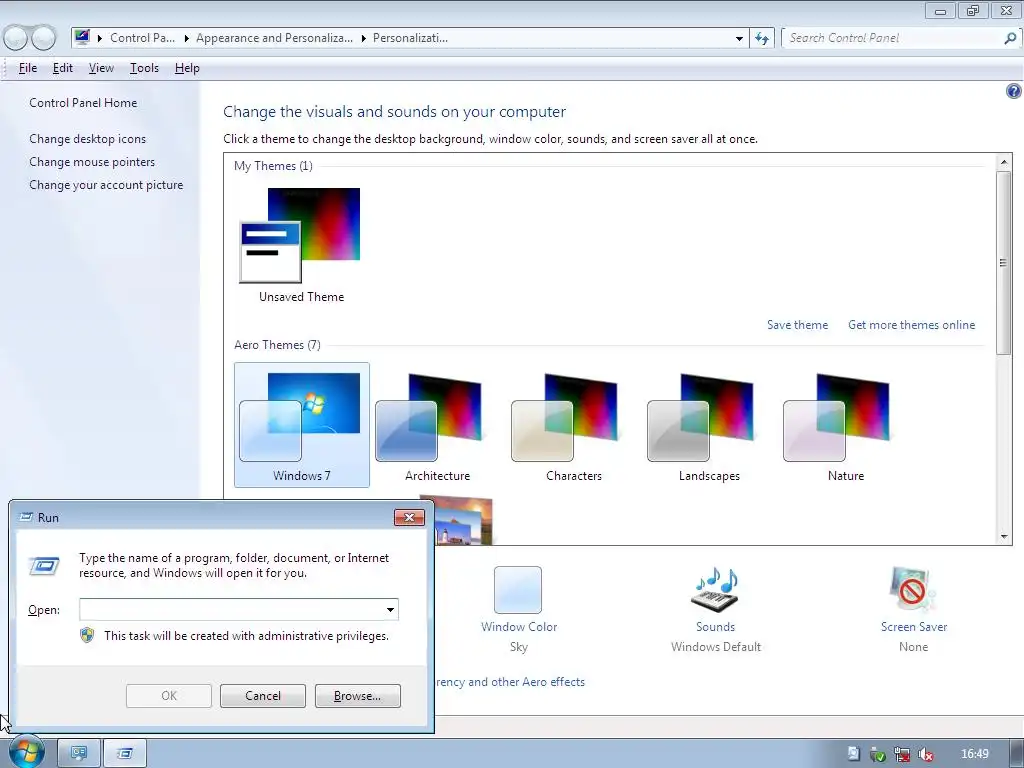Open Change mouse pointers link

(x=92, y=162)
